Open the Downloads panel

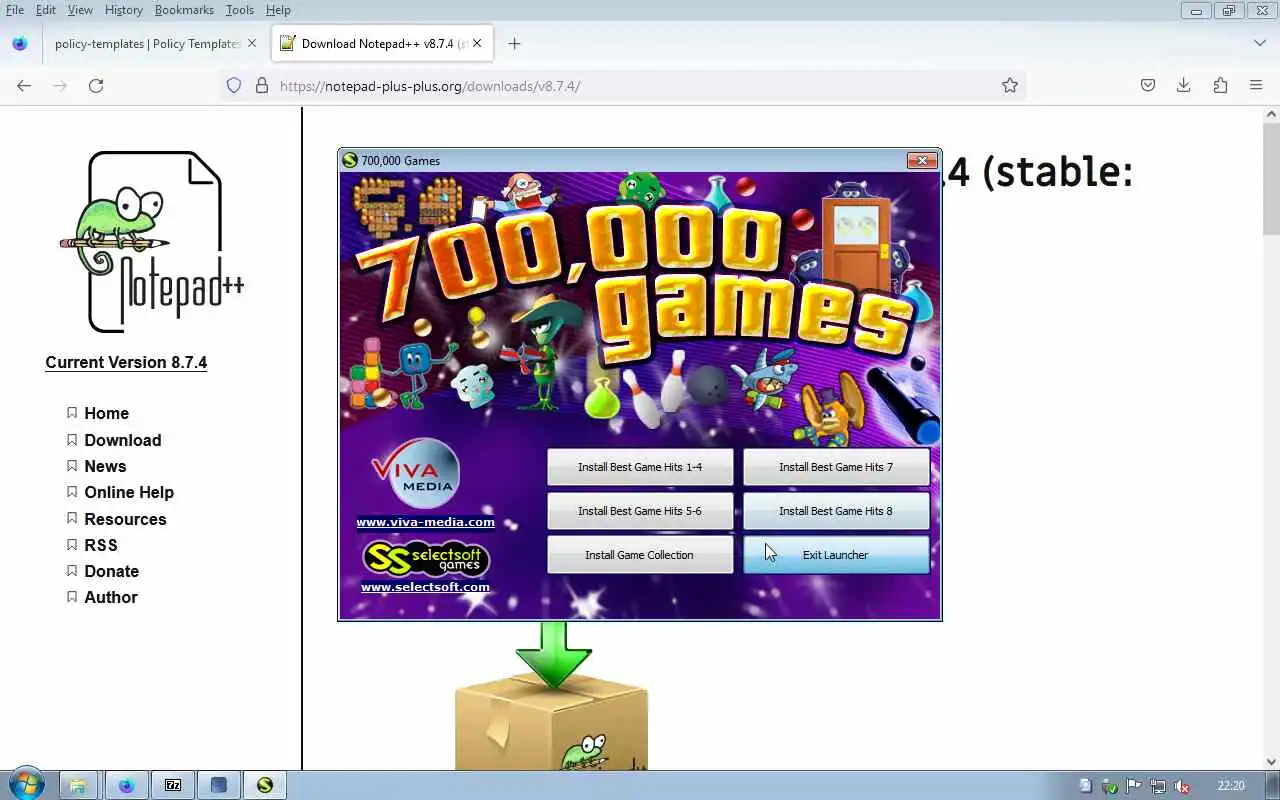(1183, 86)
